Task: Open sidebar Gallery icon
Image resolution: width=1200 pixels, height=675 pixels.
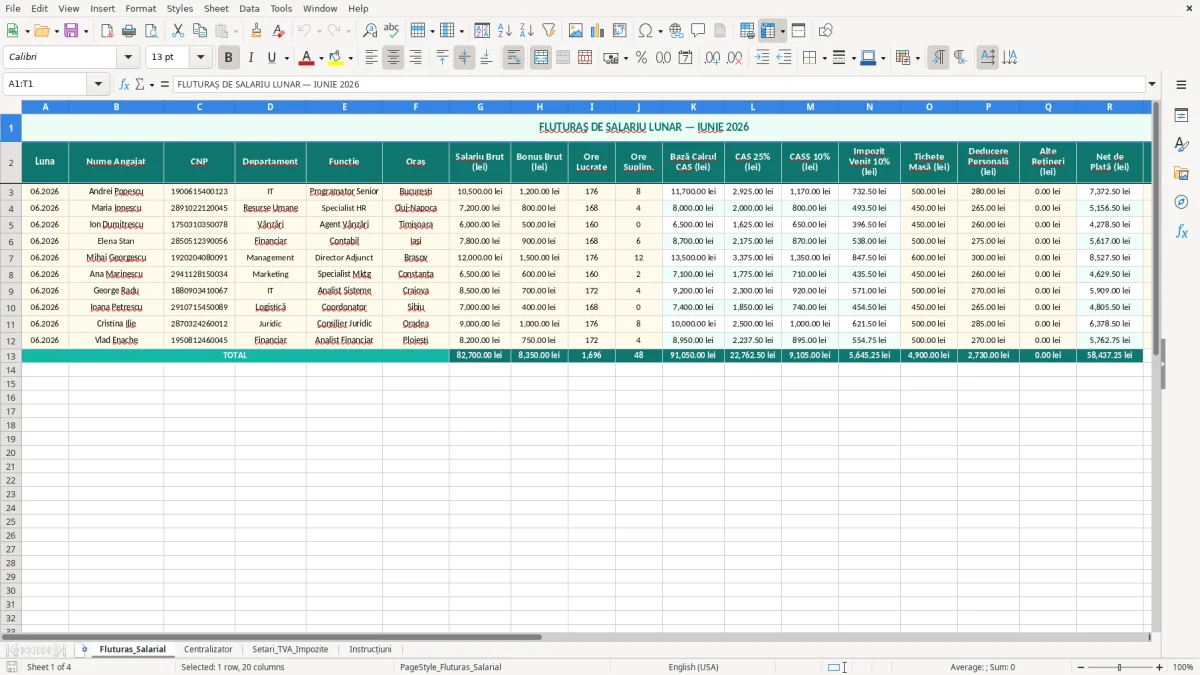Action: [x=1181, y=174]
